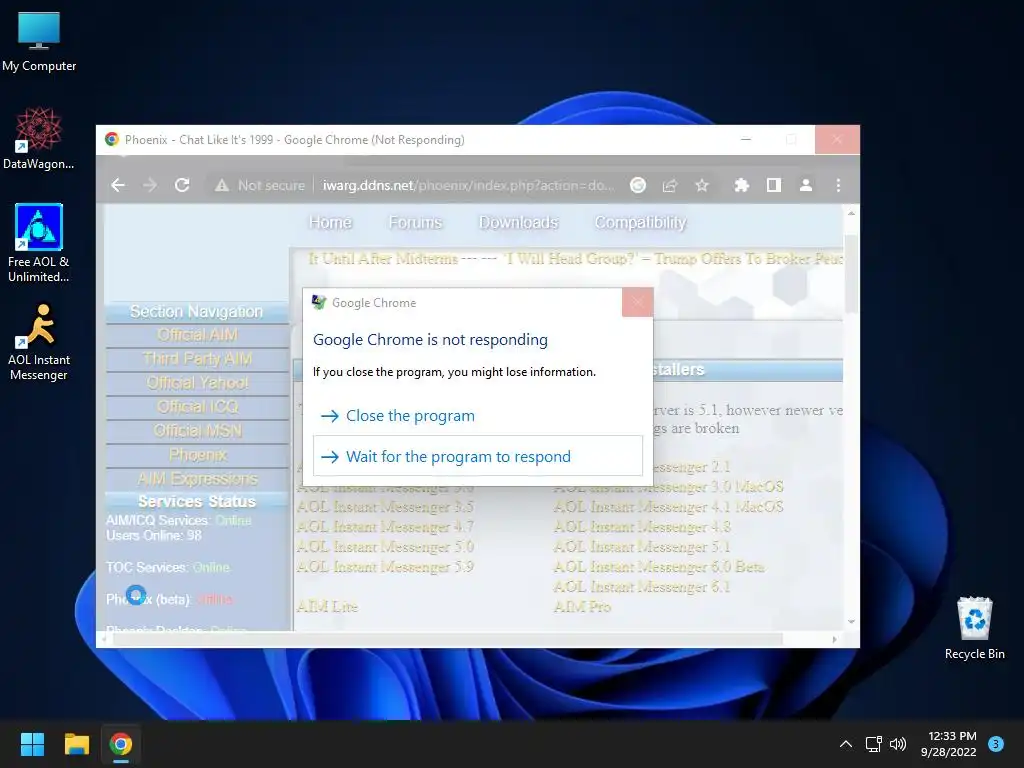This screenshot has width=1024, height=768.
Task: Toggle the Chrome side panel icon
Action: 774,185
